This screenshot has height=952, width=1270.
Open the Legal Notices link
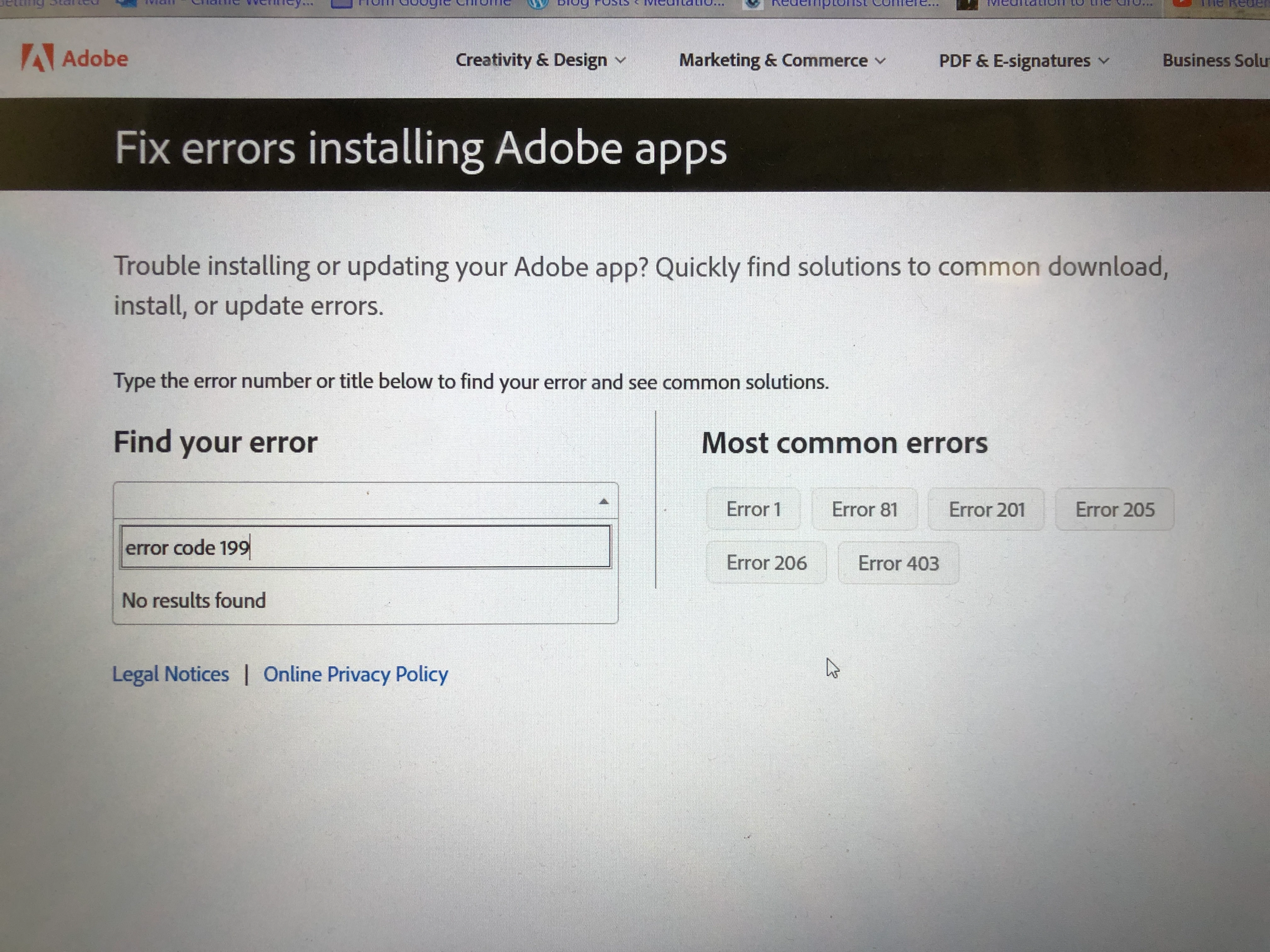coord(170,674)
